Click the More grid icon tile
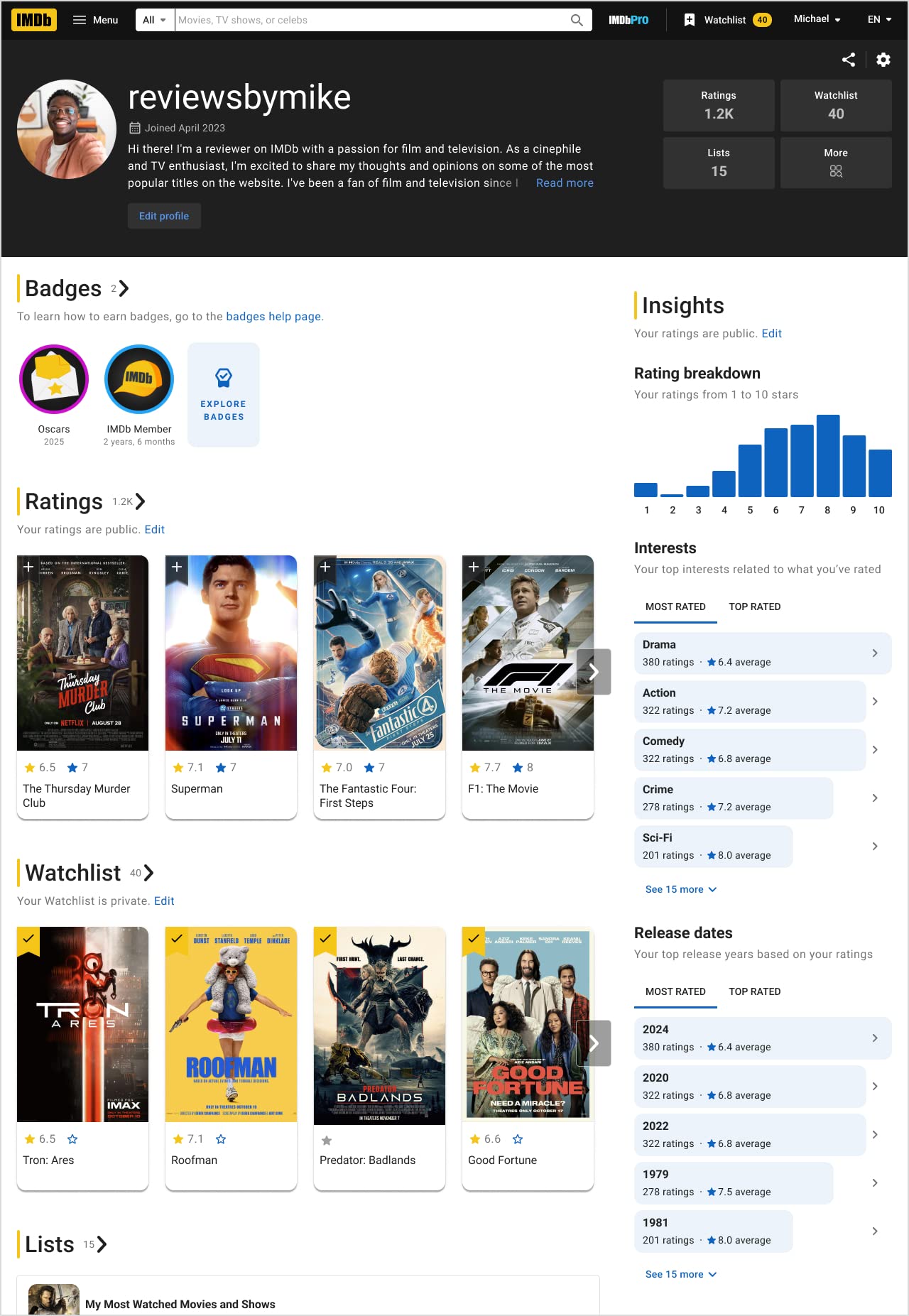Image resolution: width=909 pixels, height=1316 pixels. (x=836, y=163)
